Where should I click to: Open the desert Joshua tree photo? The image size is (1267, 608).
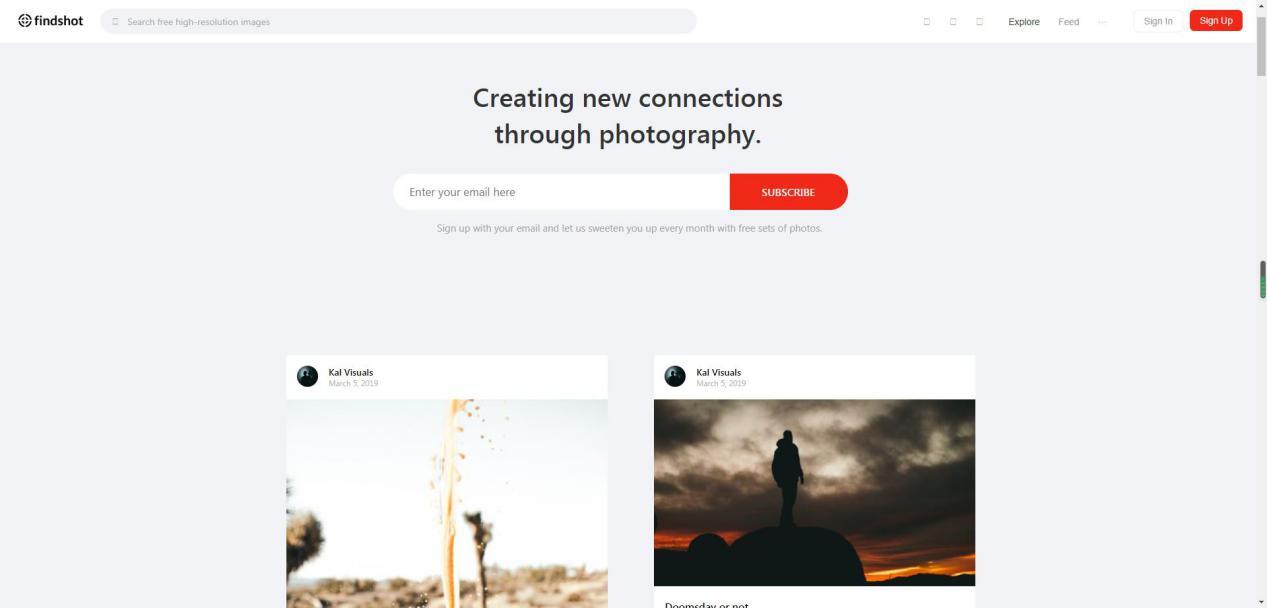click(447, 503)
